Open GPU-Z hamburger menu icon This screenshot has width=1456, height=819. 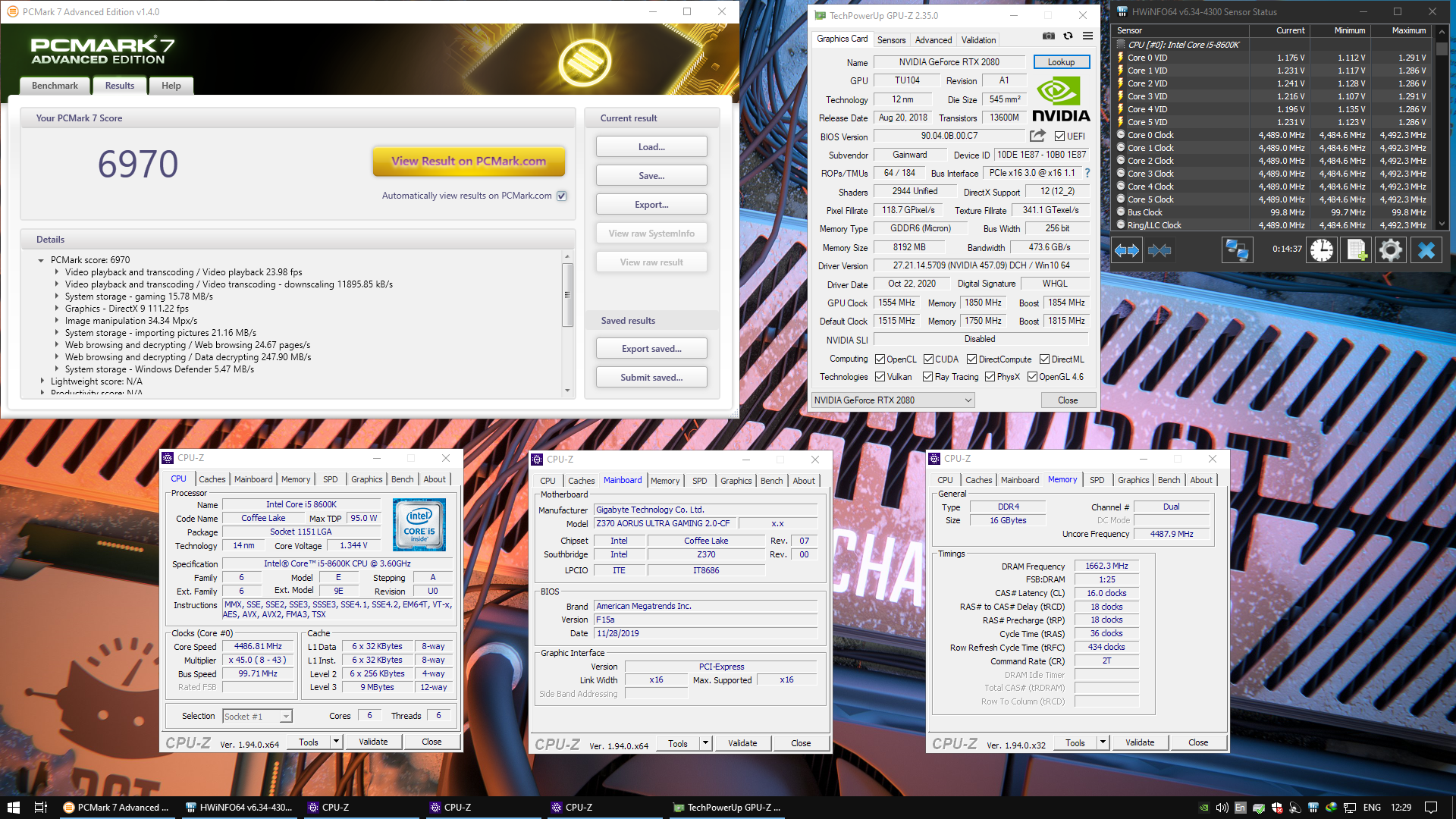coord(1087,36)
